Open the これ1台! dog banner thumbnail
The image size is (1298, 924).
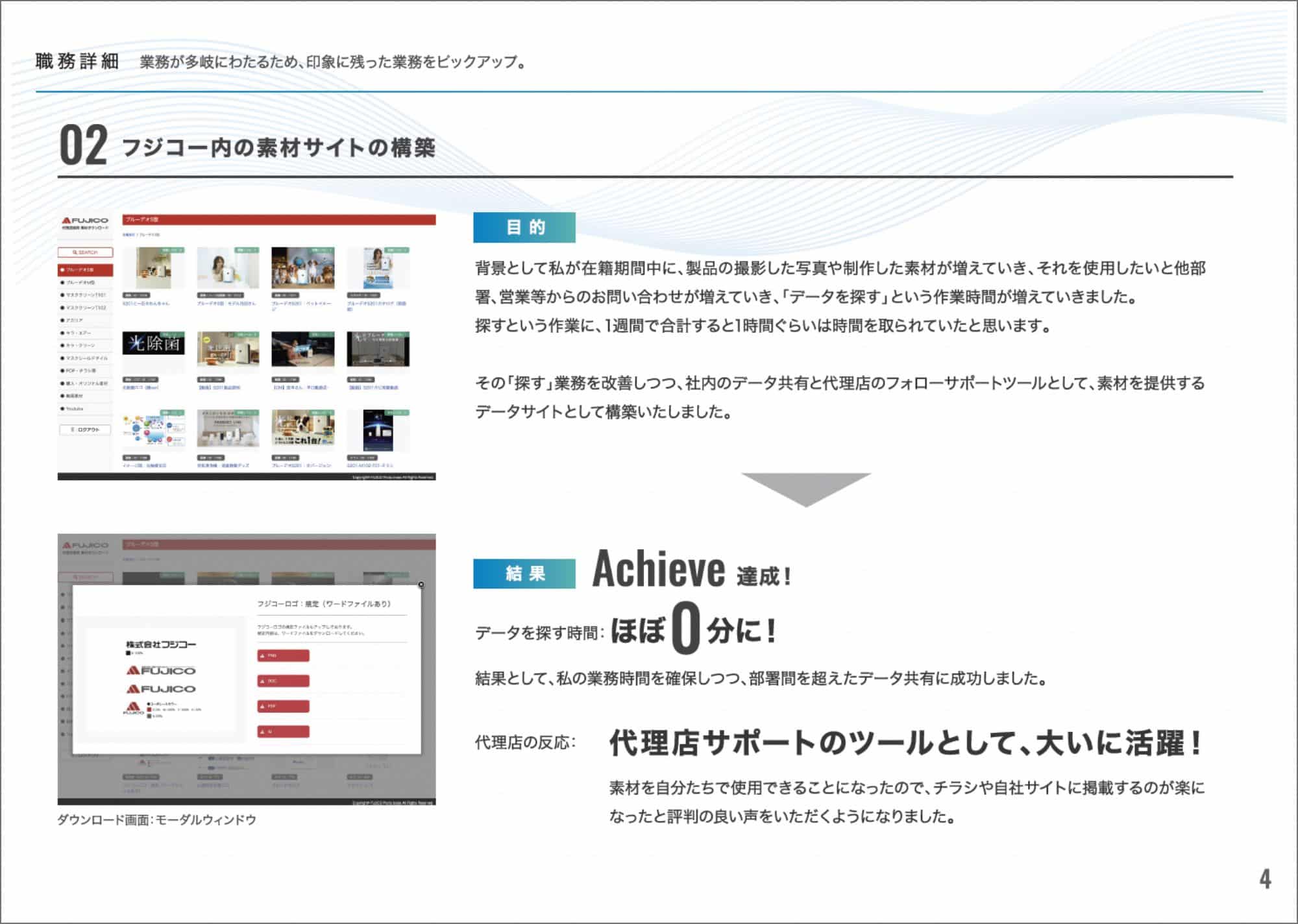302,429
